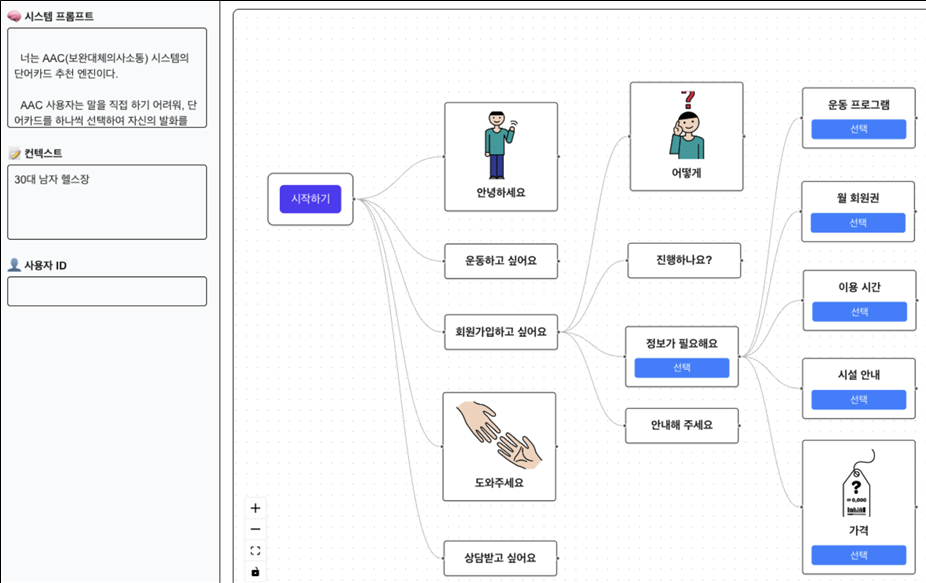Select the 운동하고 싶어요 node
The width and height of the screenshot is (926, 583).
pos(500,261)
